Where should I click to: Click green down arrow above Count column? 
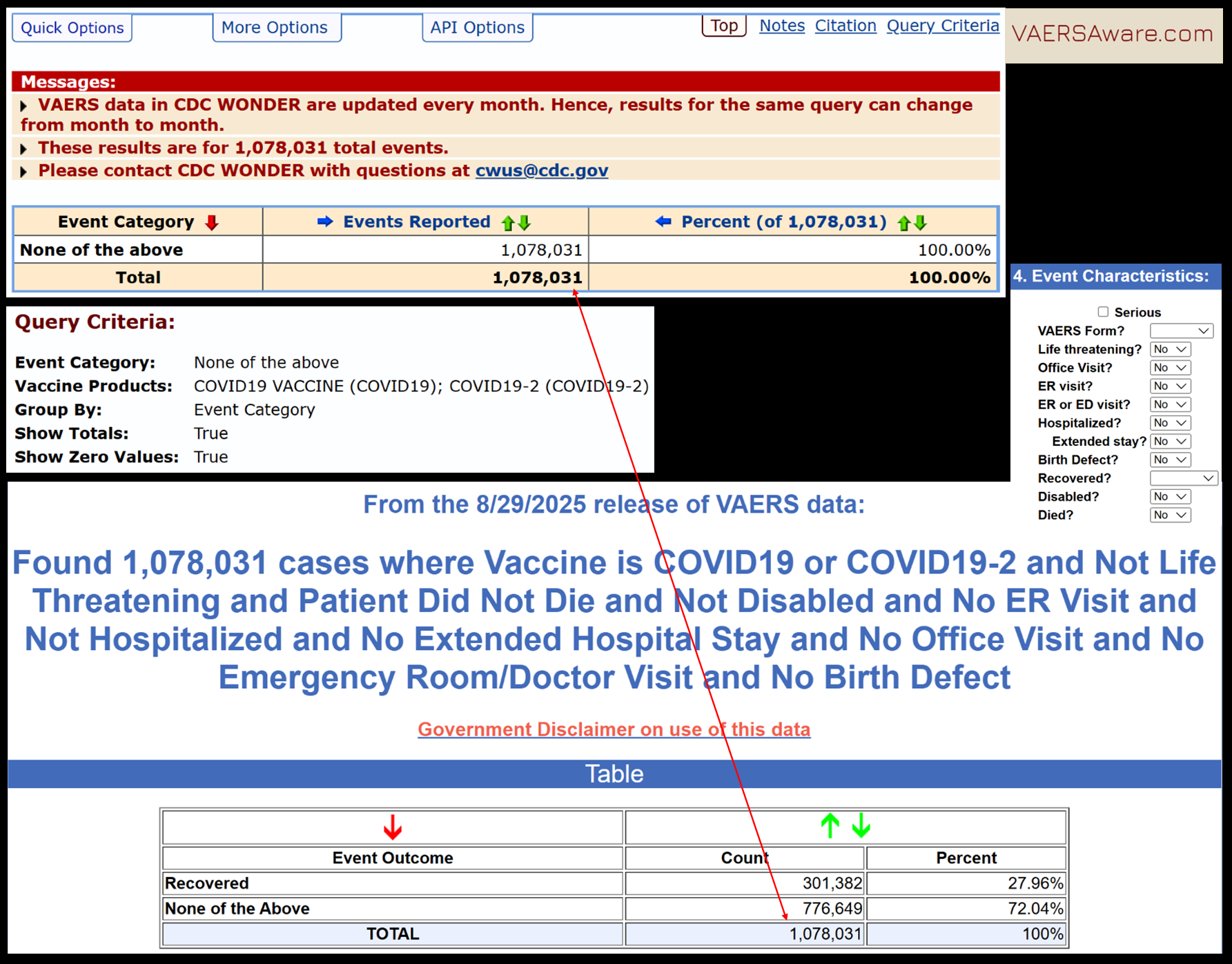861,825
